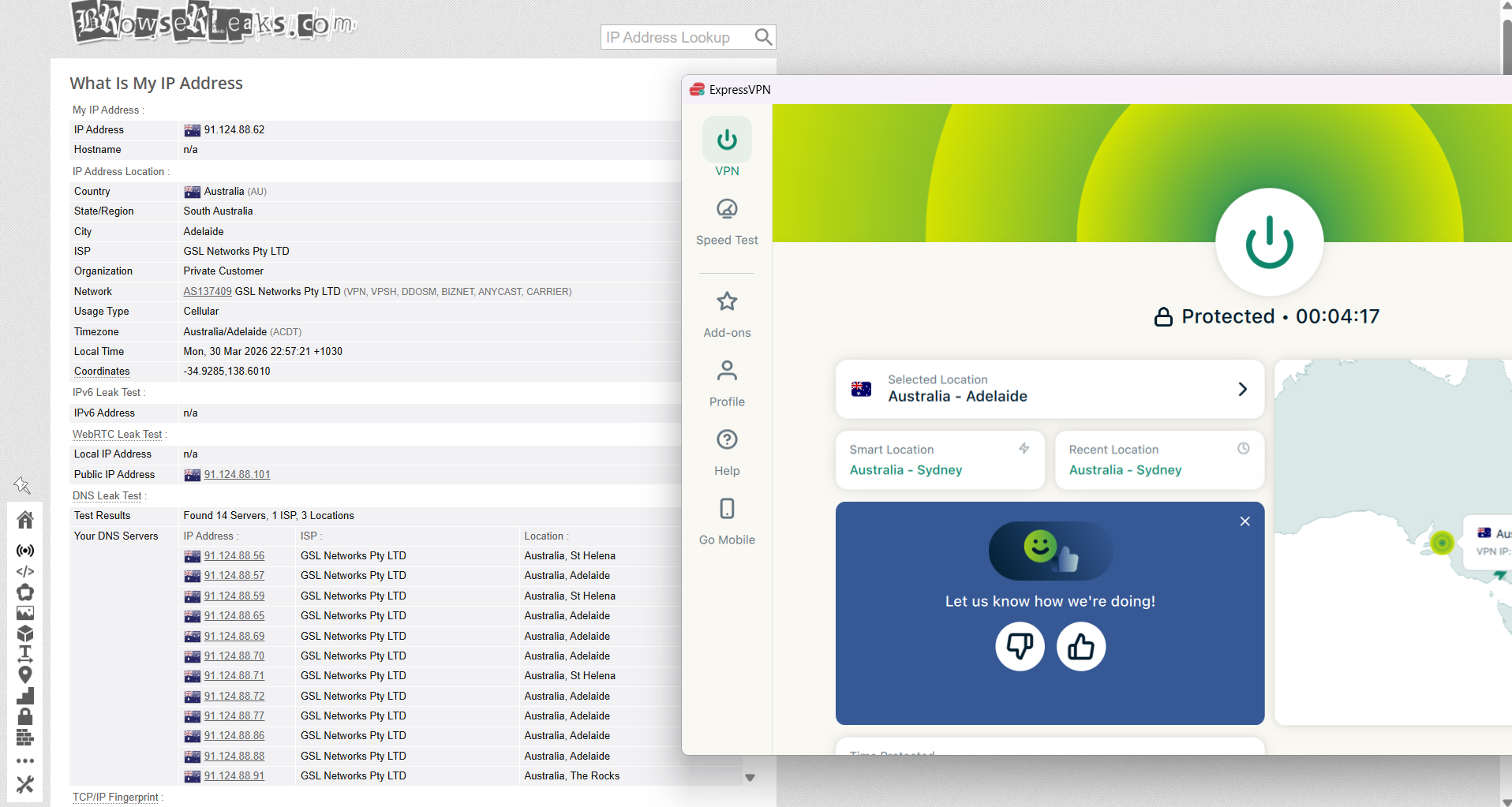Image resolution: width=1512 pixels, height=807 pixels.
Task: Show more DNS servers with the down arrow
Action: click(x=750, y=777)
